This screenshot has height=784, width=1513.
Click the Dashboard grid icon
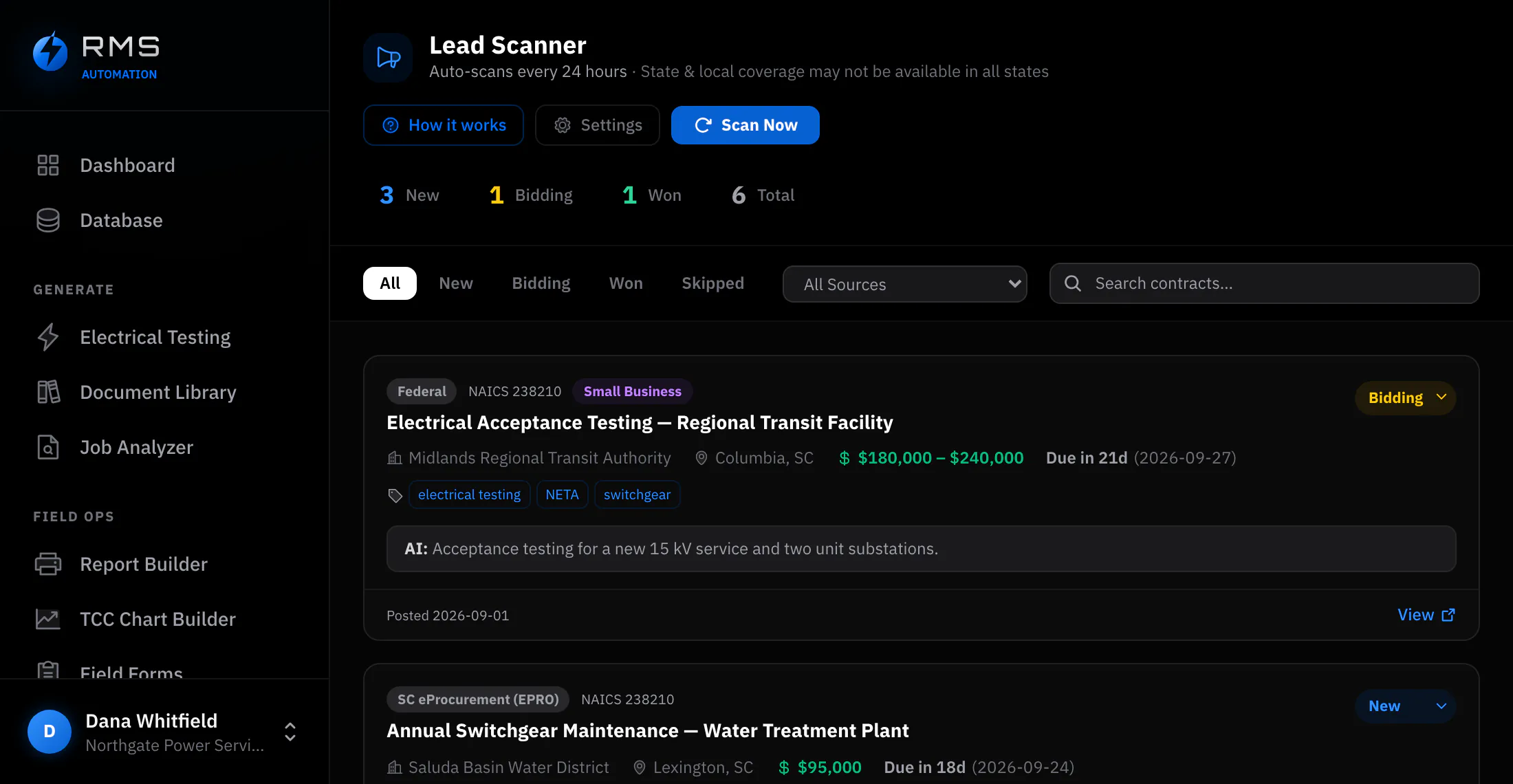click(x=48, y=165)
